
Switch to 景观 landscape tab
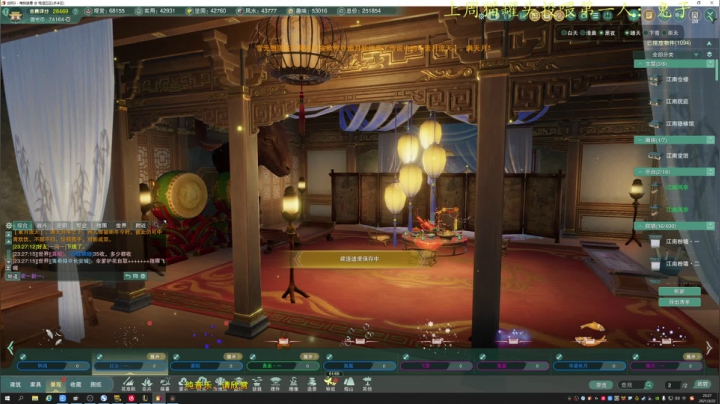click(x=56, y=384)
